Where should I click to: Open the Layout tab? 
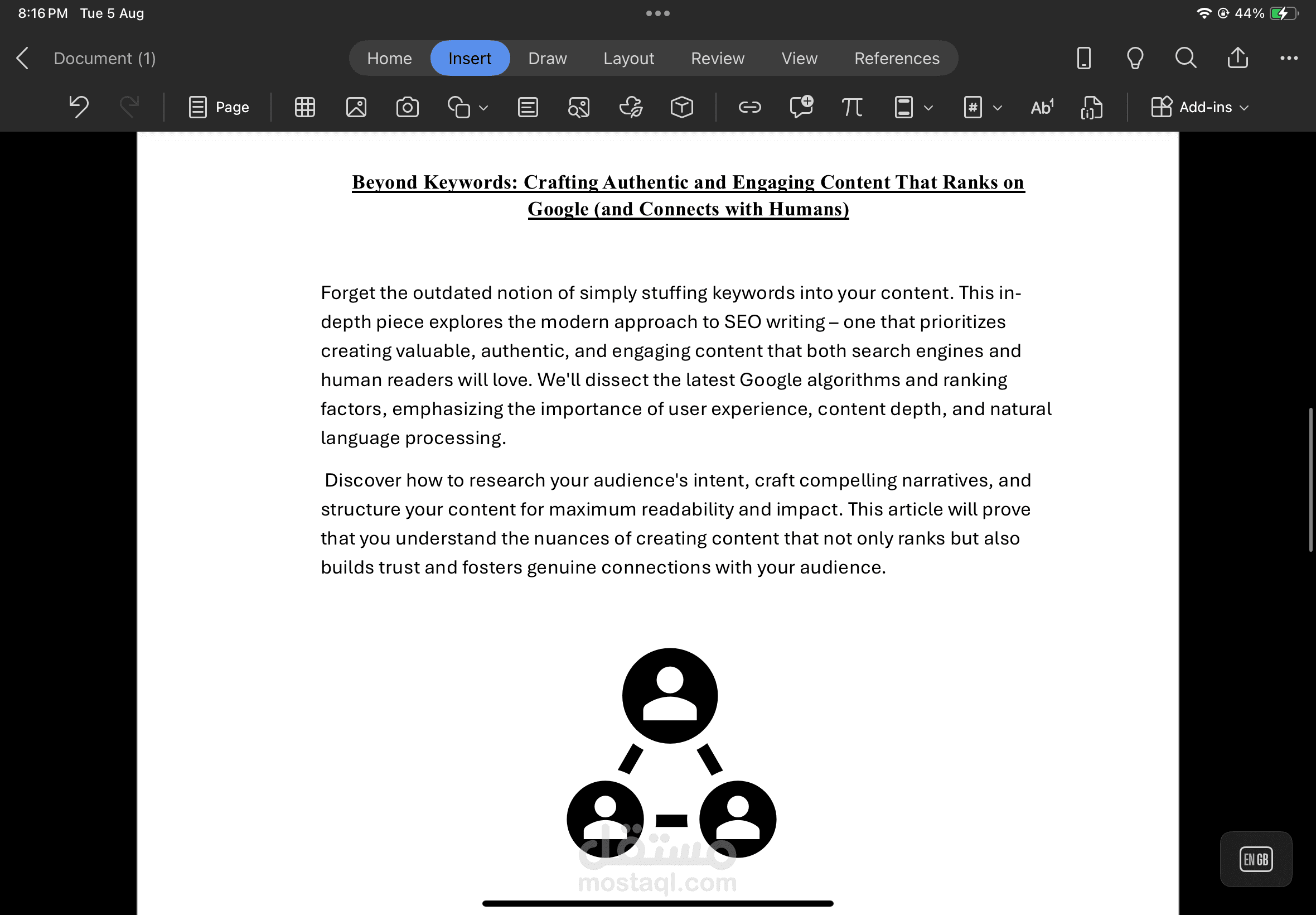(x=628, y=59)
